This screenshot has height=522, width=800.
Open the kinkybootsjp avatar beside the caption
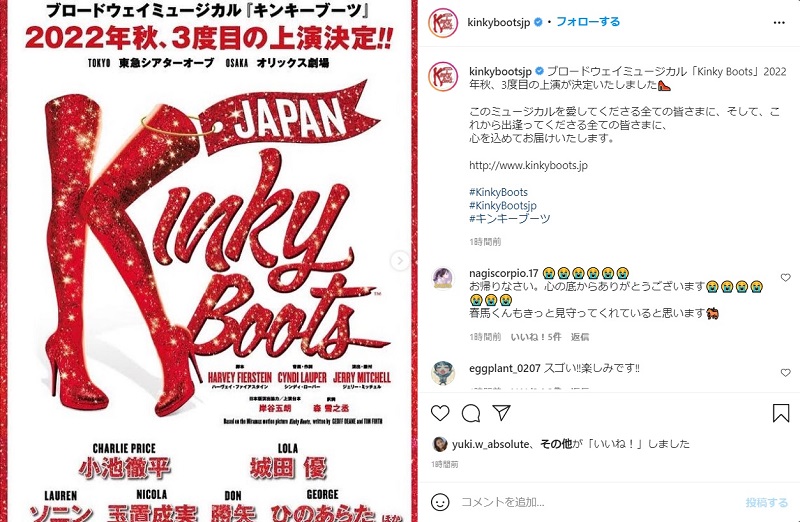click(443, 77)
